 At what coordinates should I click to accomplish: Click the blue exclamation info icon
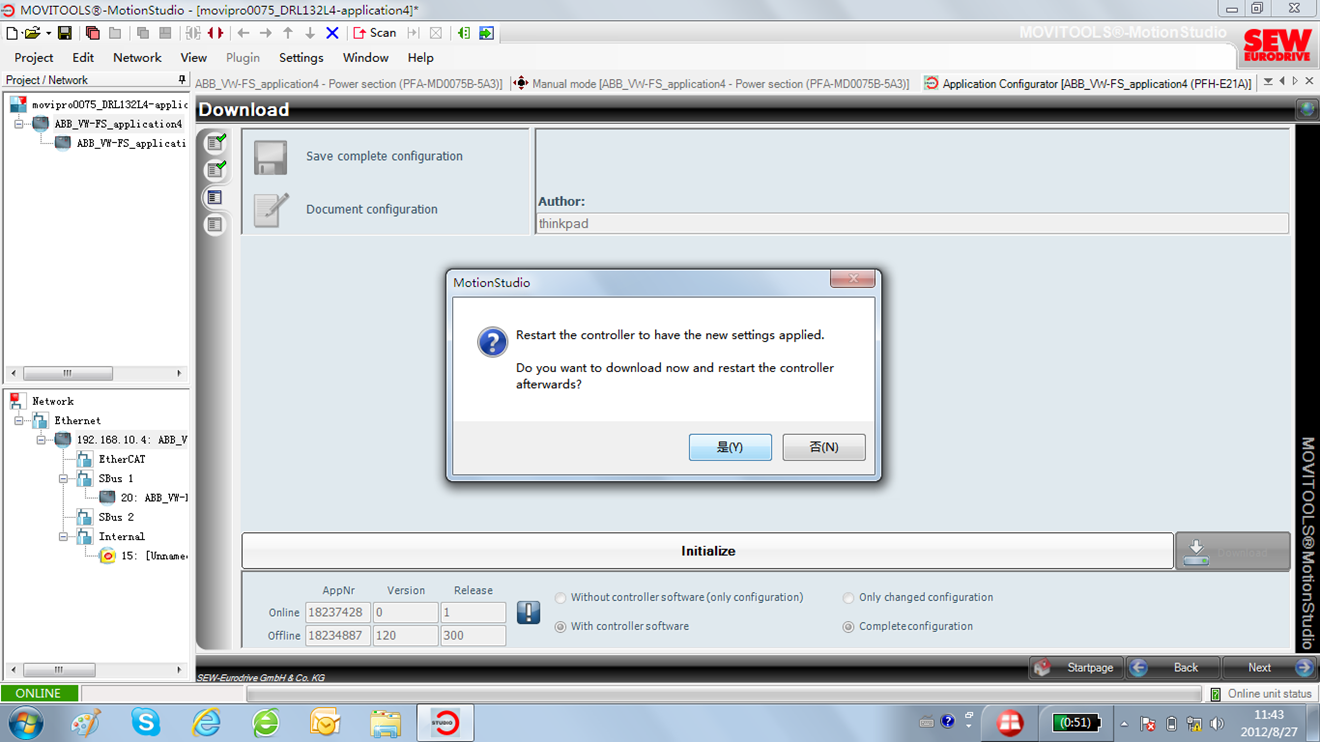tap(528, 612)
